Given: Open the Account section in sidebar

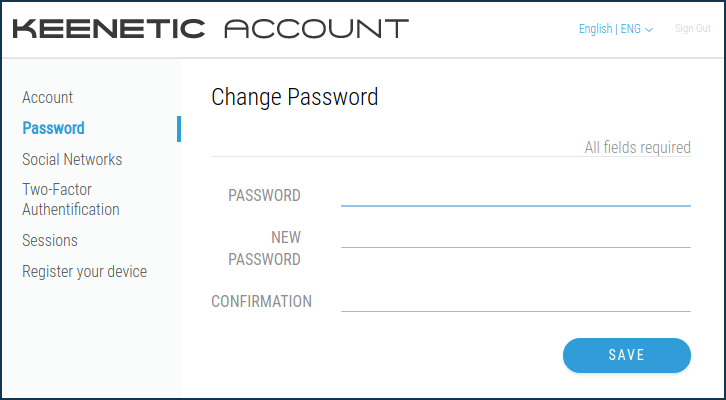Looking at the screenshot, I should click(48, 97).
